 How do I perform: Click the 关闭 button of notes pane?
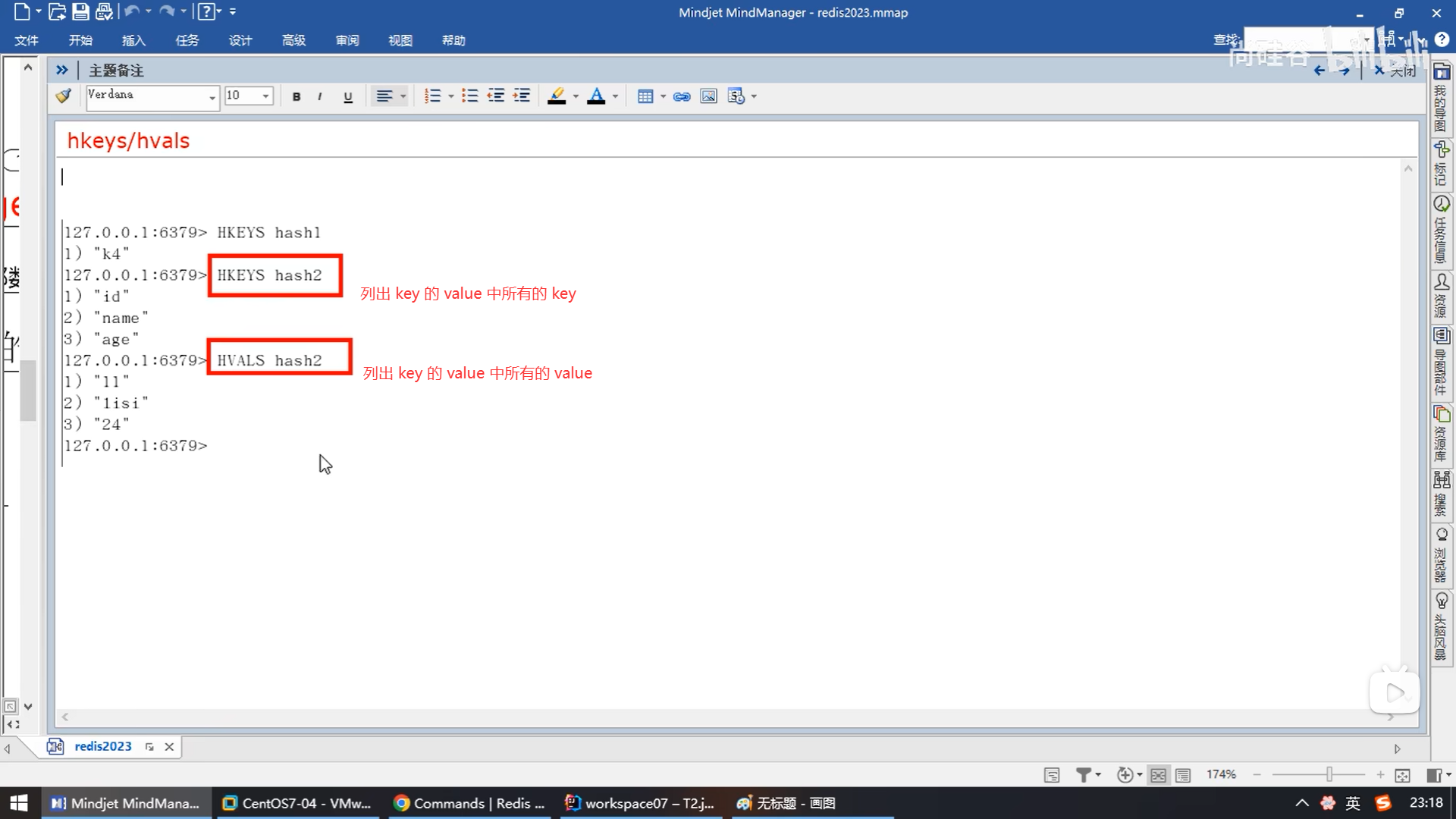pos(1396,71)
